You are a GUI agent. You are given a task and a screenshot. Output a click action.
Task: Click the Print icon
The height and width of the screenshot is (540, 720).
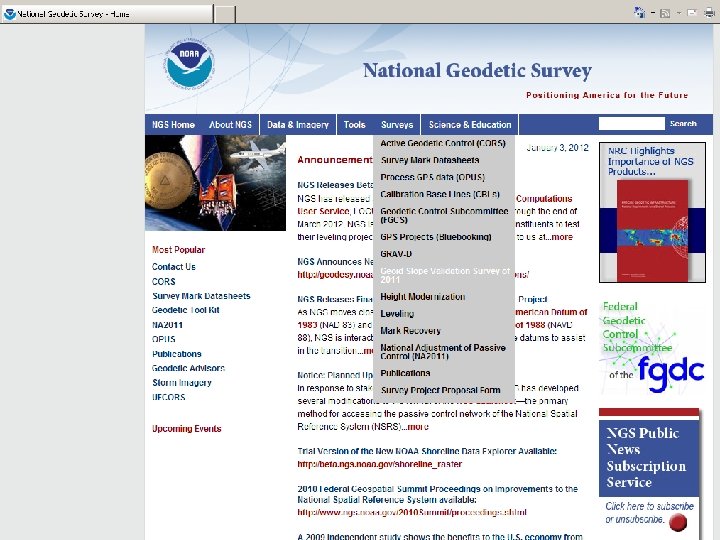pos(709,13)
